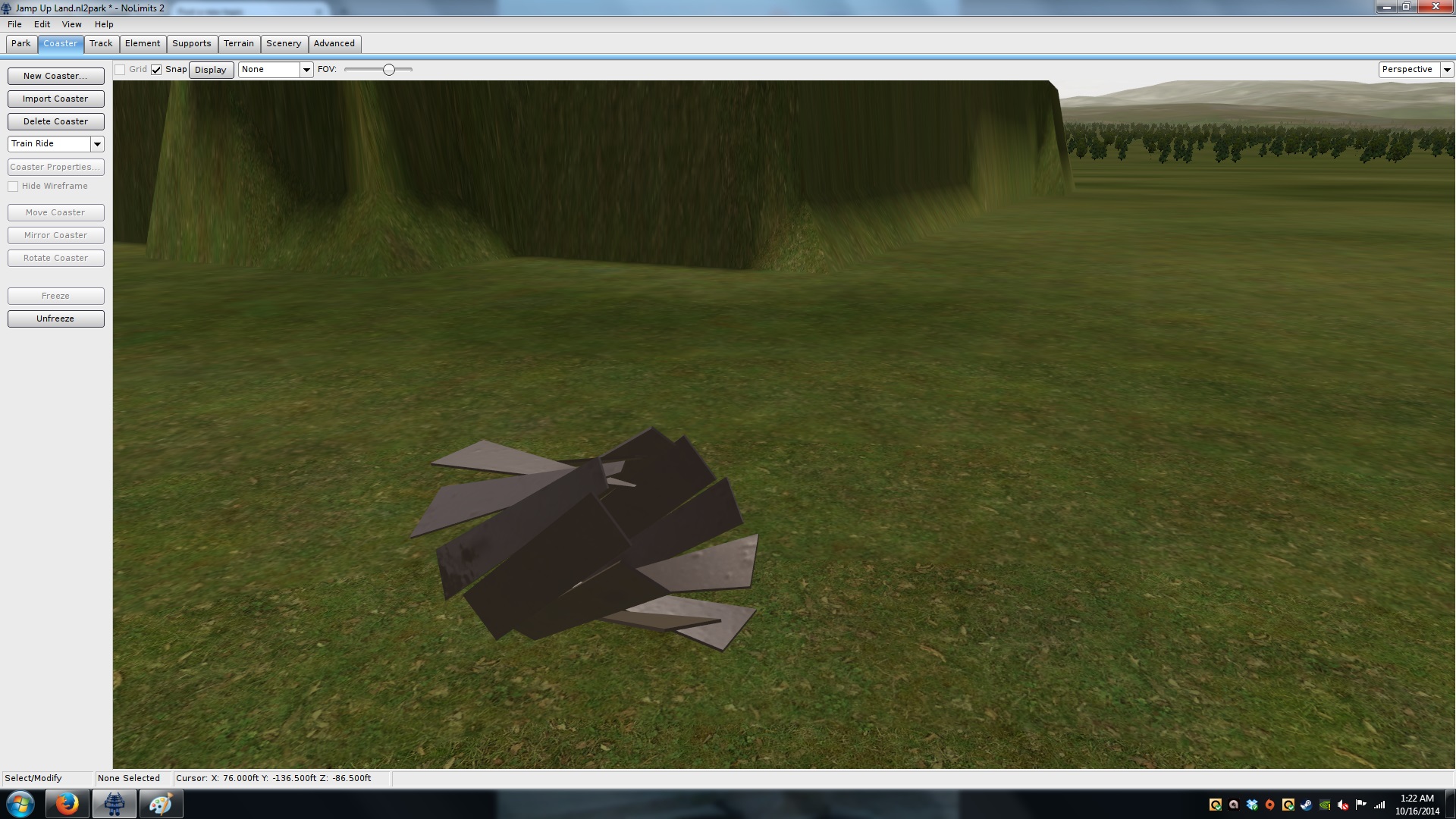This screenshot has width=1456, height=819.
Task: Click the Dropbox tray icon
Action: 1252,805
